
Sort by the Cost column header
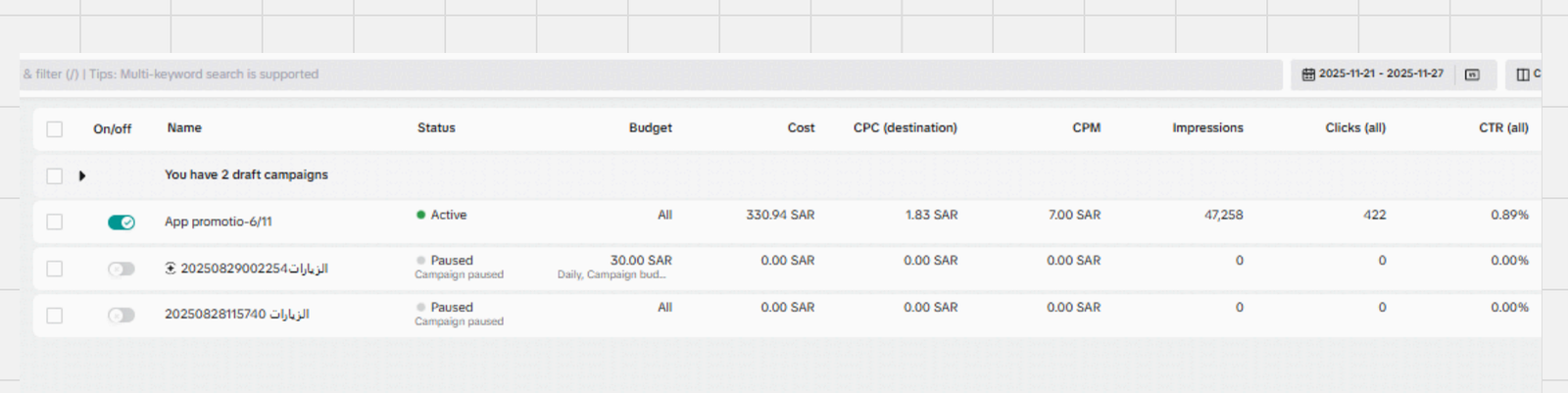click(801, 128)
